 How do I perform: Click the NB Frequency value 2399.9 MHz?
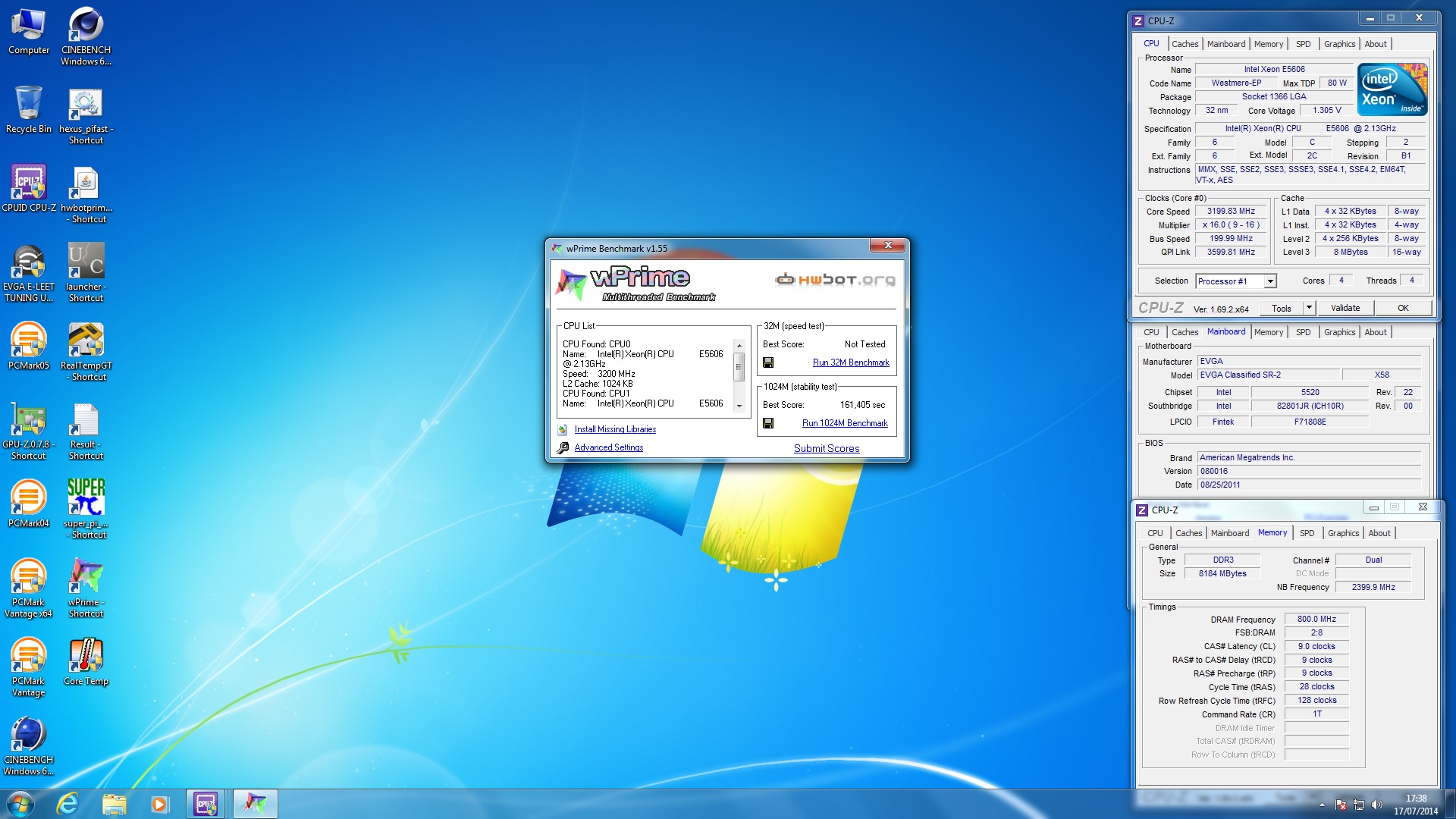pos(1373,587)
